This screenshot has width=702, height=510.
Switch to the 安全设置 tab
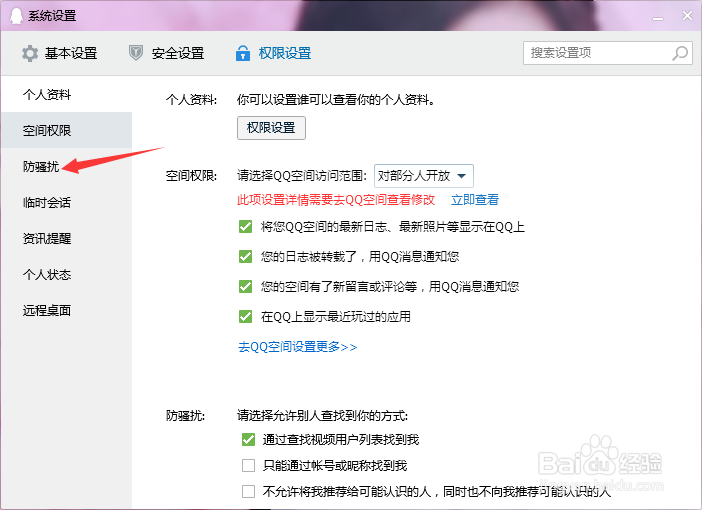(167, 53)
